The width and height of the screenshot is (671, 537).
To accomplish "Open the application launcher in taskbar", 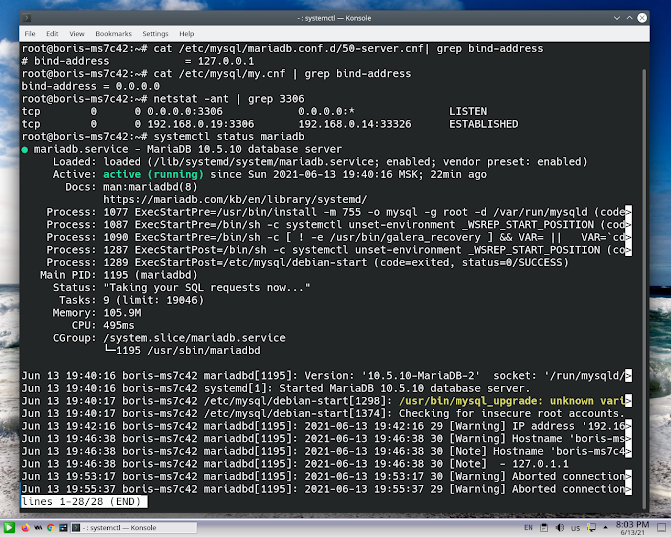I will tap(9, 527).
